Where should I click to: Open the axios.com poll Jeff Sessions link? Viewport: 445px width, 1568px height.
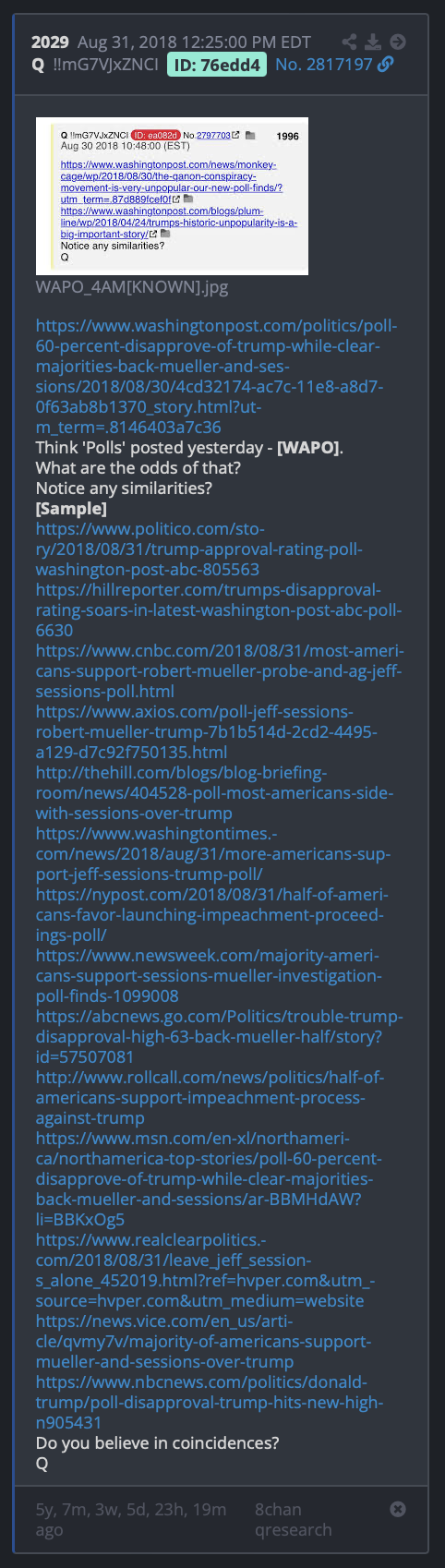pyautogui.click(x=207, y=732)
